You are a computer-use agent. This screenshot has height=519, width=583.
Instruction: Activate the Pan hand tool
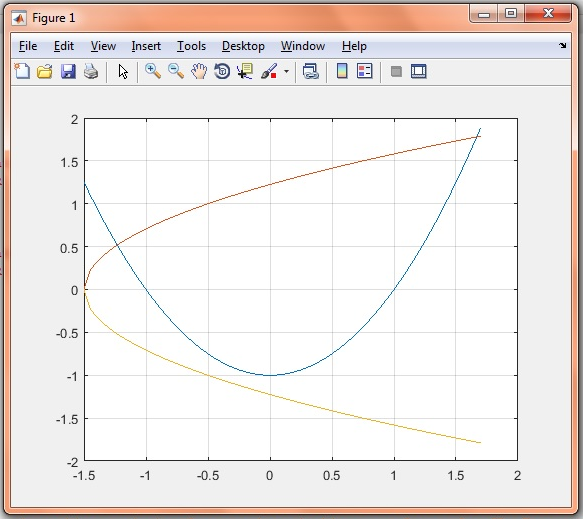(x=199, y=71)
